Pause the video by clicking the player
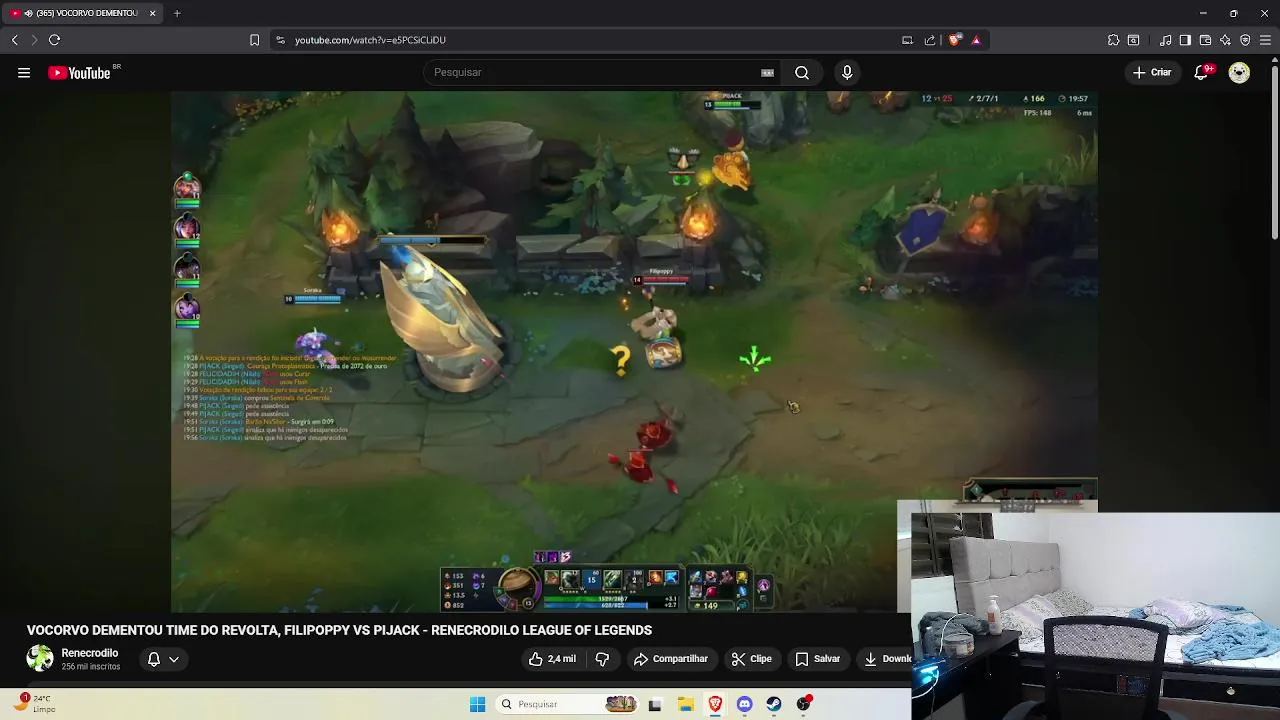Screen dimensions: 1280x720 (x=634, y=351)
